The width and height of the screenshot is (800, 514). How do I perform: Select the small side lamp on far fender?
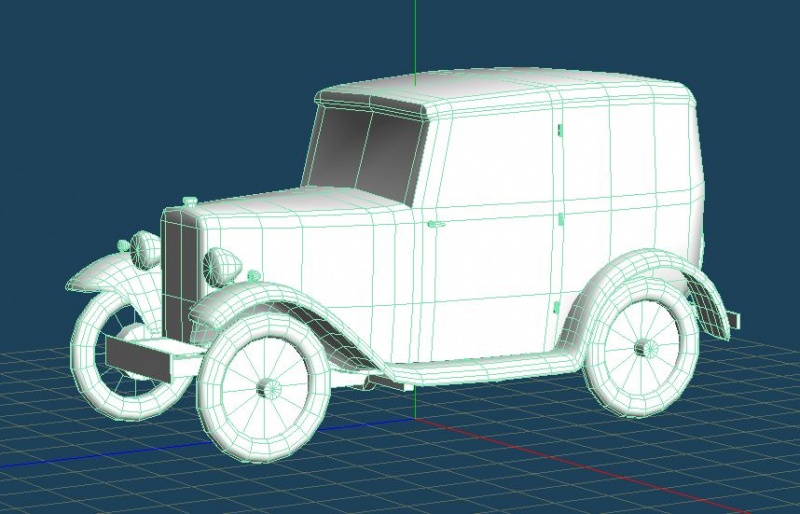[x=123, y=246]
